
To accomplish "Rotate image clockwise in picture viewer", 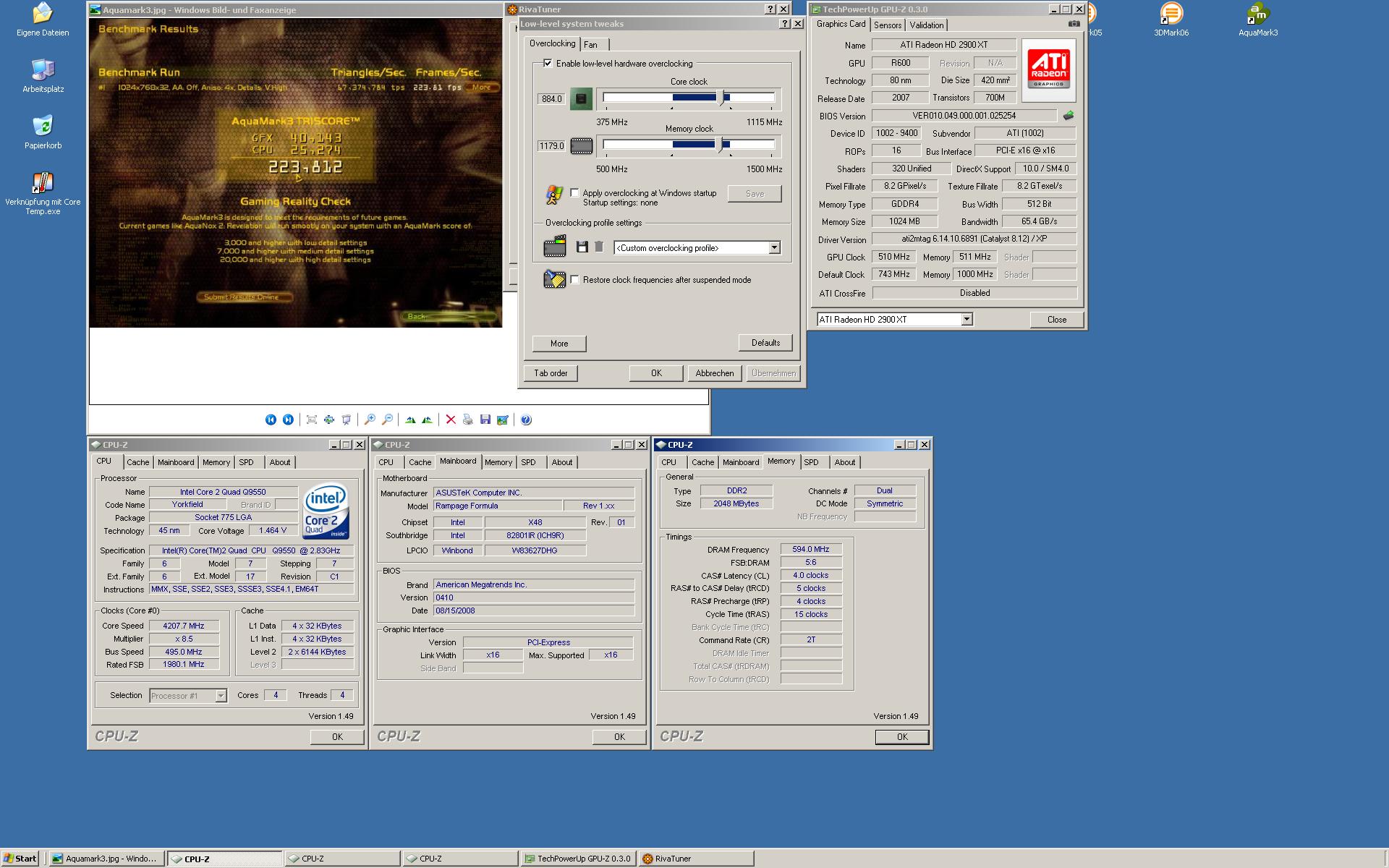I will coord(410,420).
